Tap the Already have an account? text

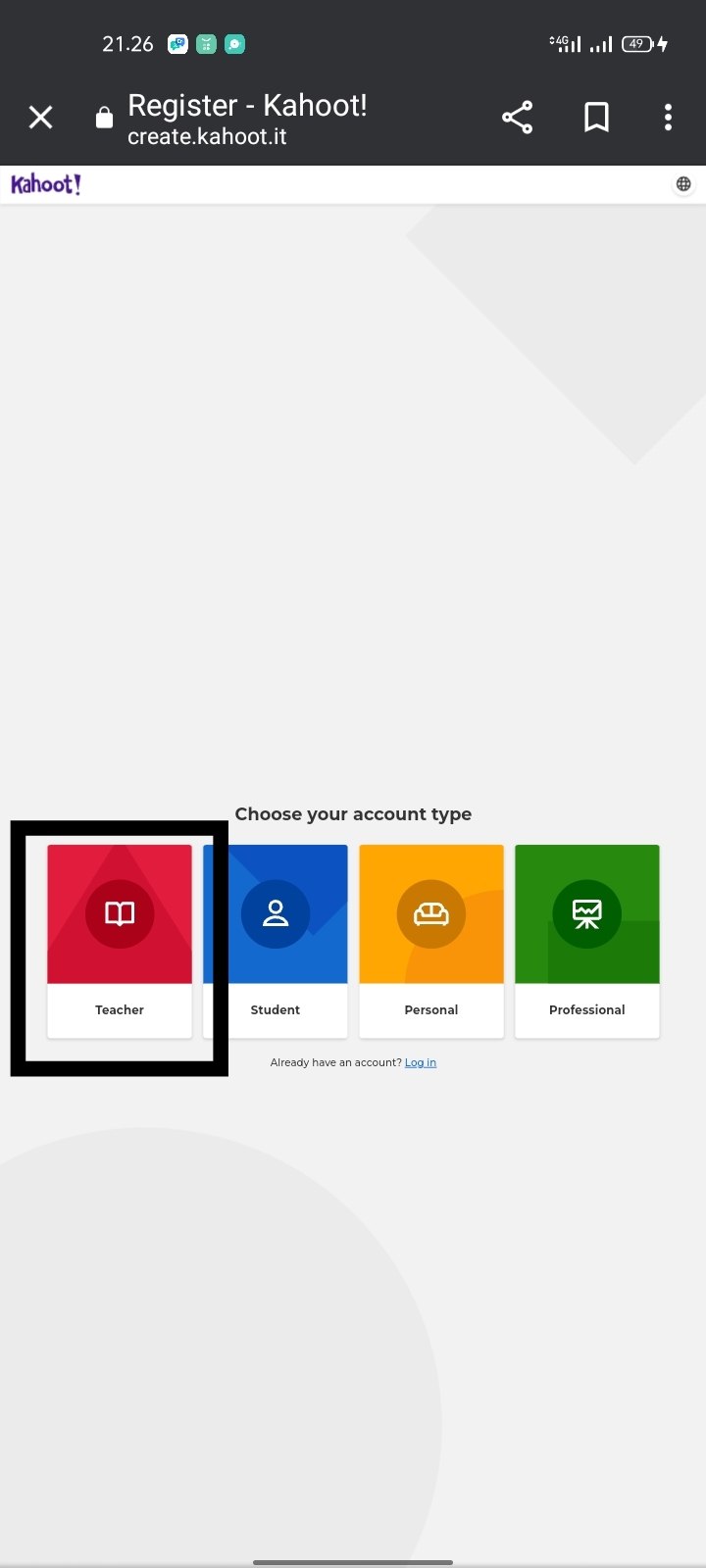click(335, 1062)
